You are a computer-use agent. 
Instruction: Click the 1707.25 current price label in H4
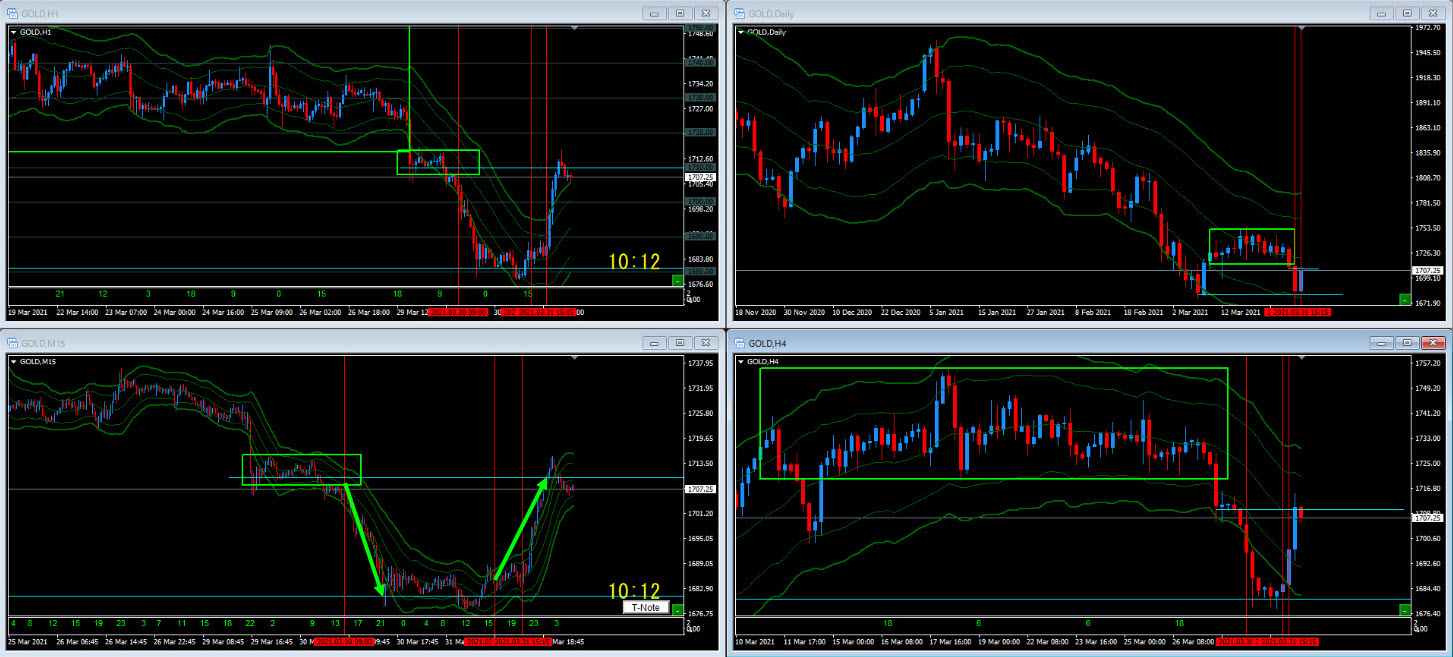pyautogui.click(x=1427, y=518)
